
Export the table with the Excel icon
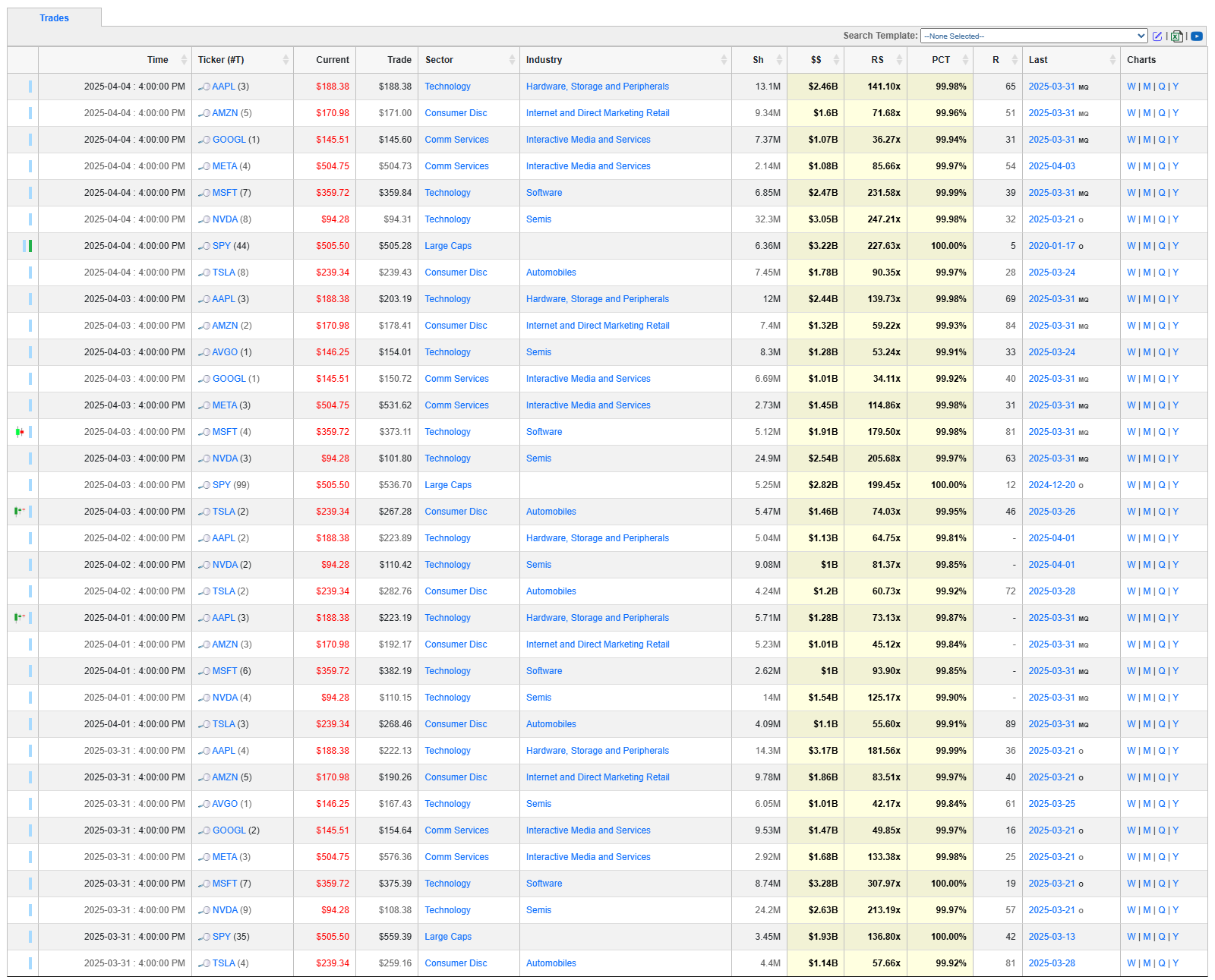click(x=1176, y=36)
